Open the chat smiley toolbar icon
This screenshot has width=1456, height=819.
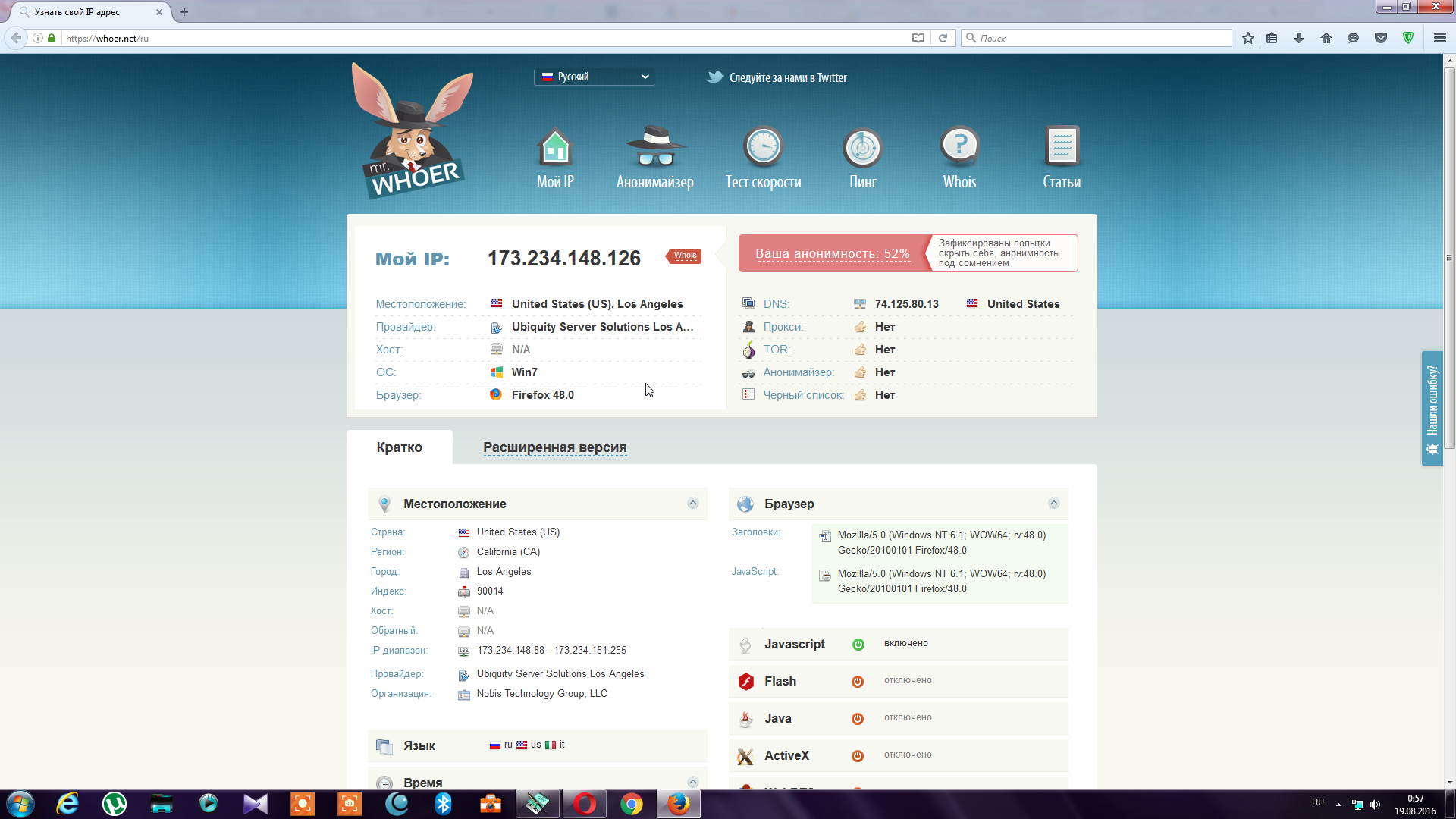tap(1354, 38)
